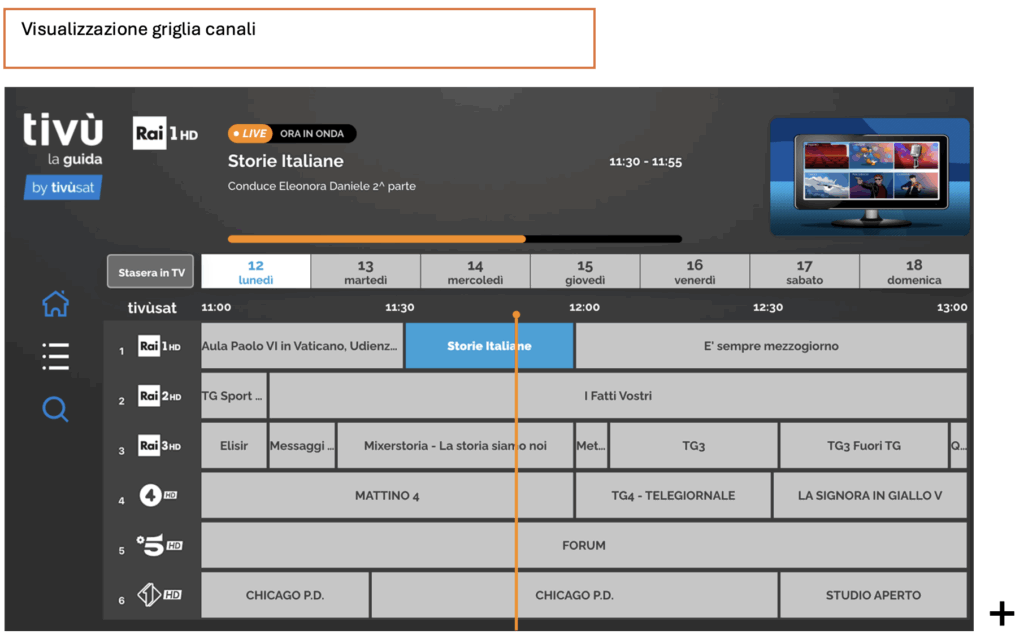Select the Rai 2 HD channel logo

coord(159,396)
